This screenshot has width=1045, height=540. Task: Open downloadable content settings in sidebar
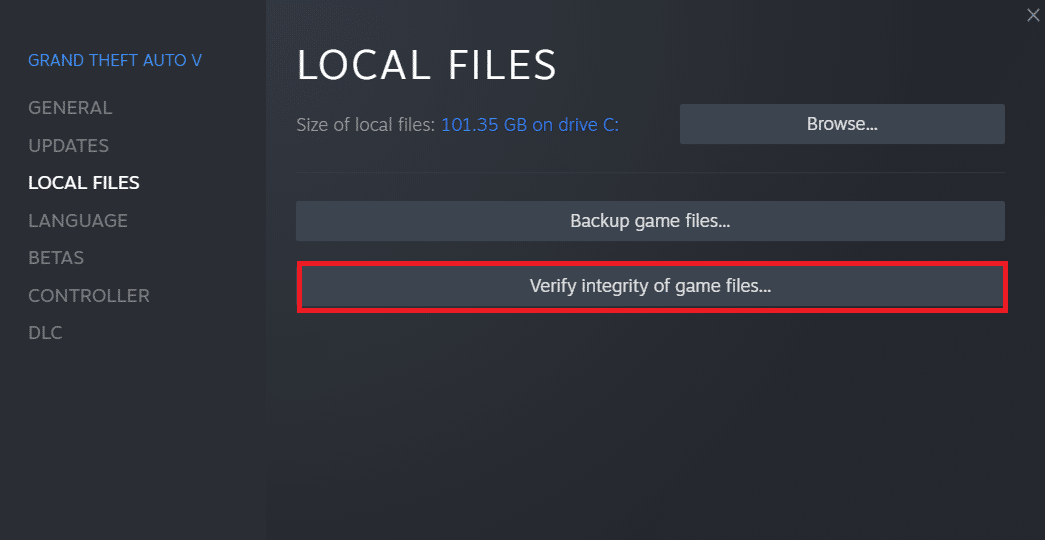[x=45, y=333]
